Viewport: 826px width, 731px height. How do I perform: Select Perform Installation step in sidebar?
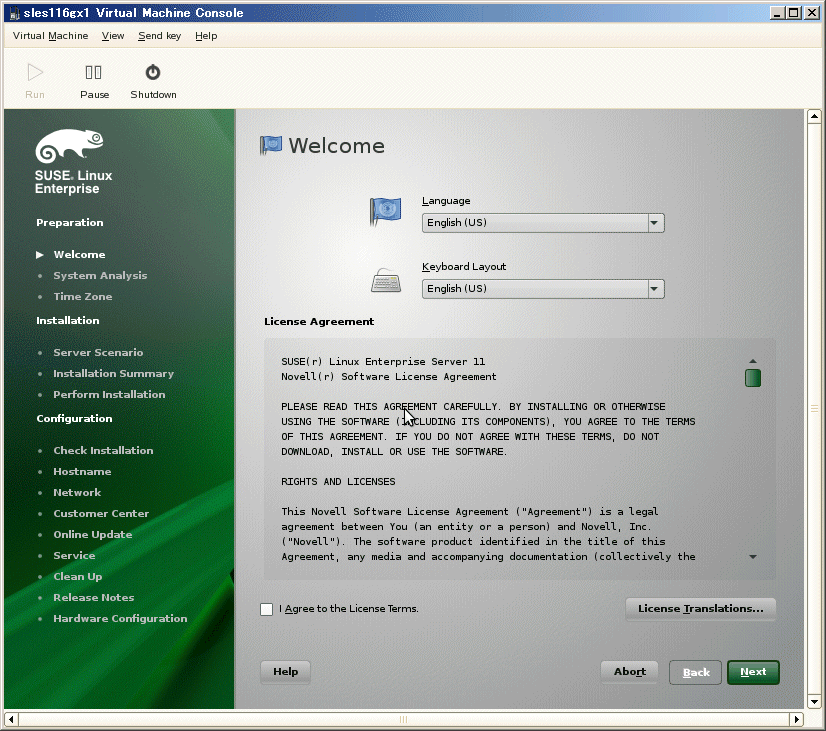point(109,394)
